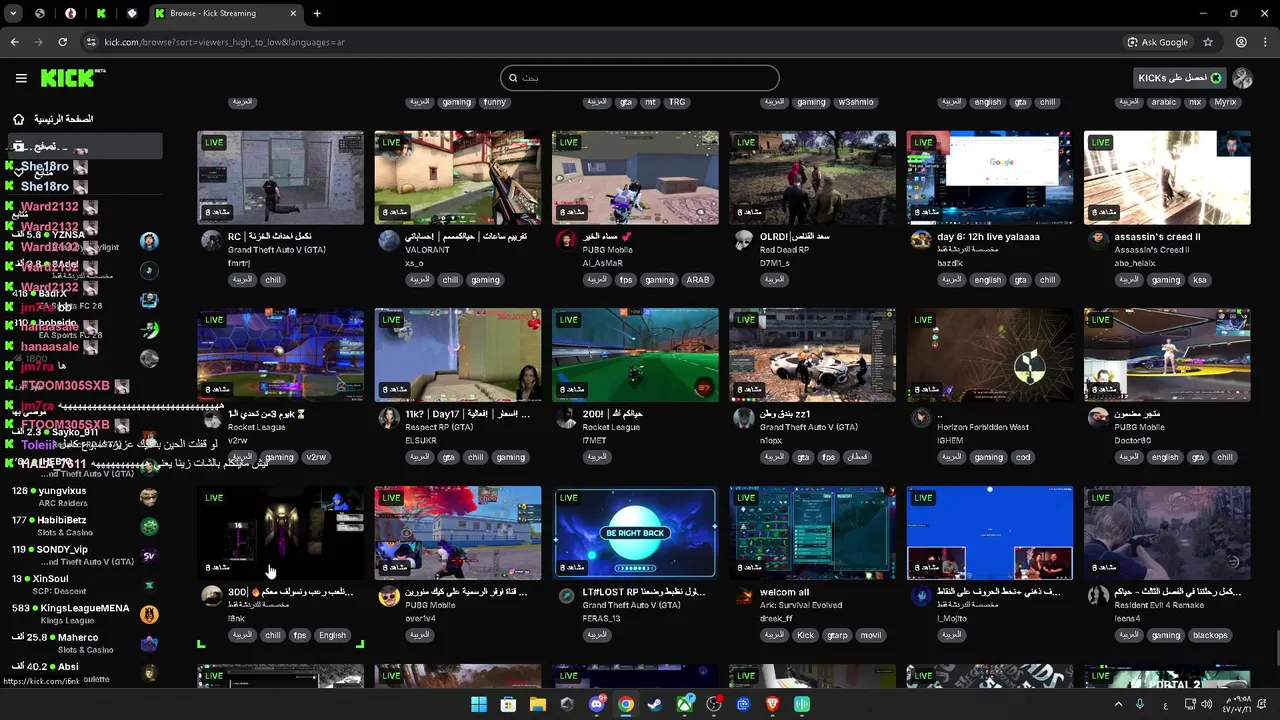
Task: Focus the Kick search input field
Action: tap(640, 78)
